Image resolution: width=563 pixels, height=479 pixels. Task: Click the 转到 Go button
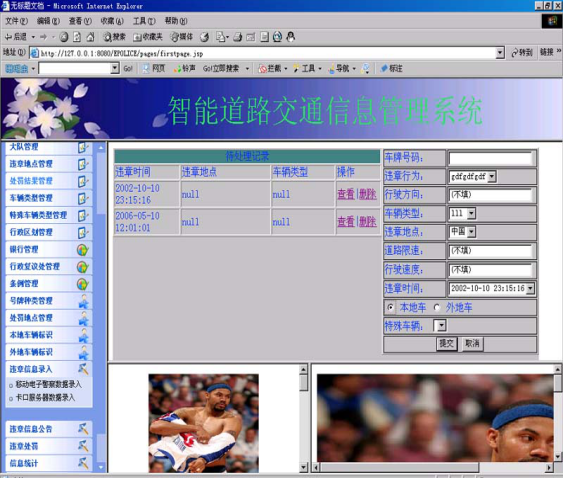click(x=522, y=53)
